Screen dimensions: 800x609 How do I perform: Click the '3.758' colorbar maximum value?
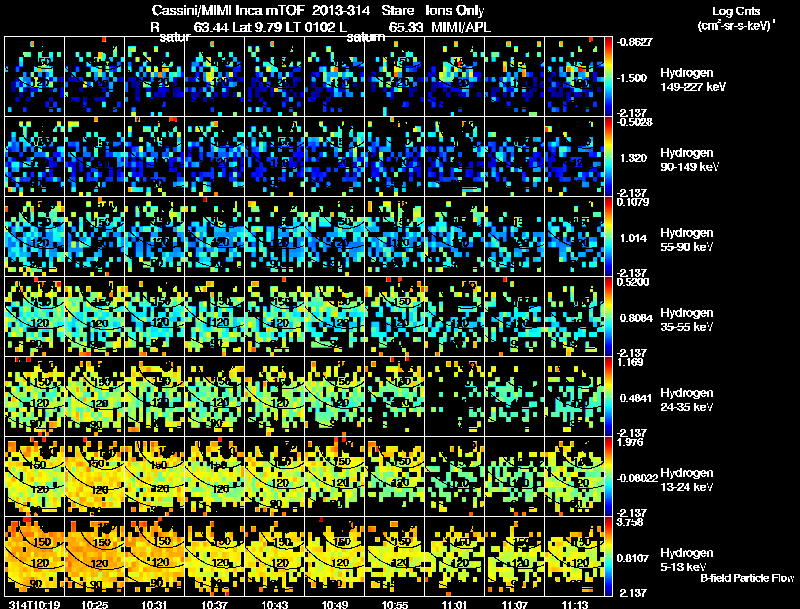click(630, 522)
